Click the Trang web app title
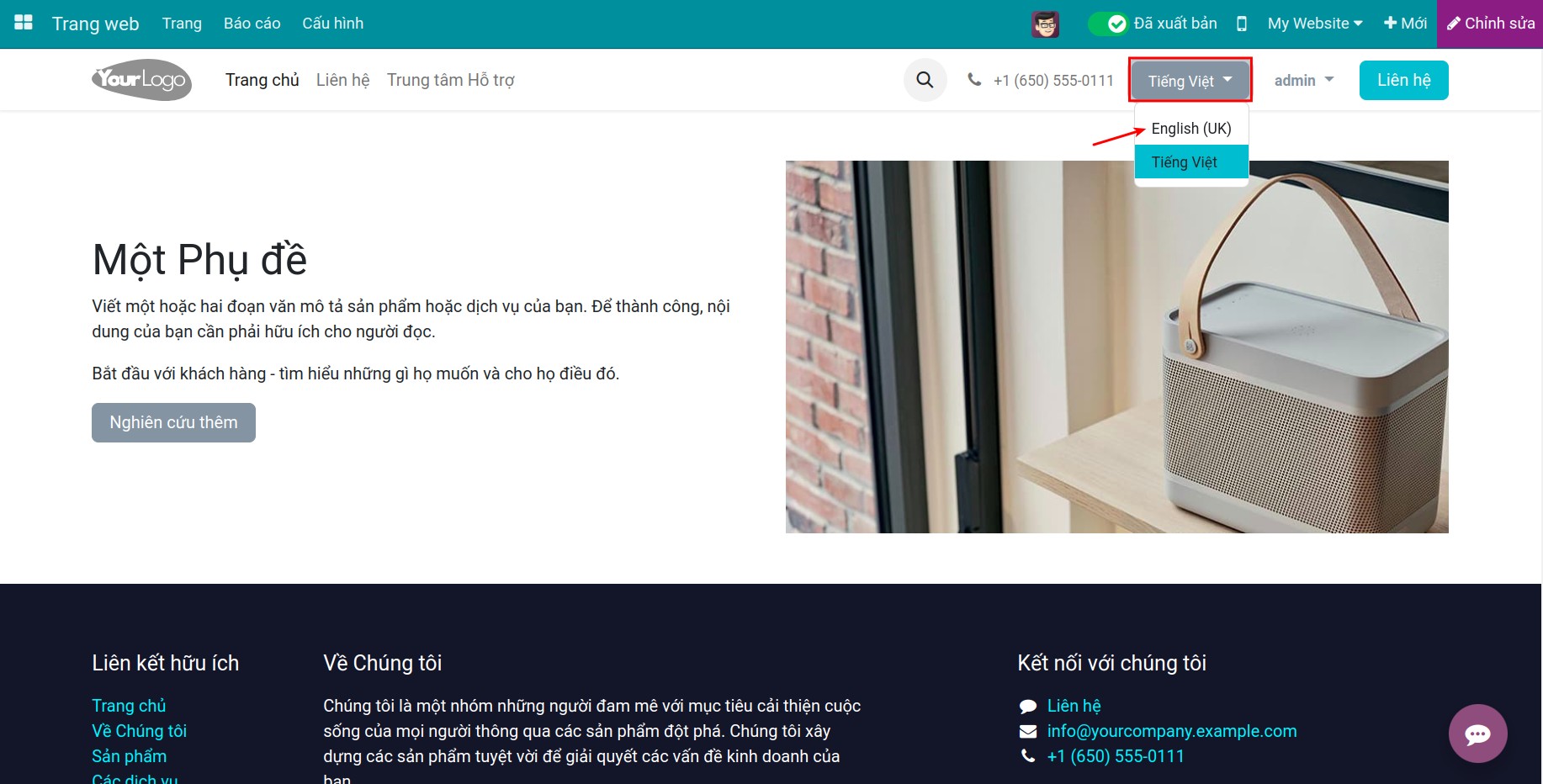The width and height of the screenshot is (1543, 784). click(x=96, y=24)
